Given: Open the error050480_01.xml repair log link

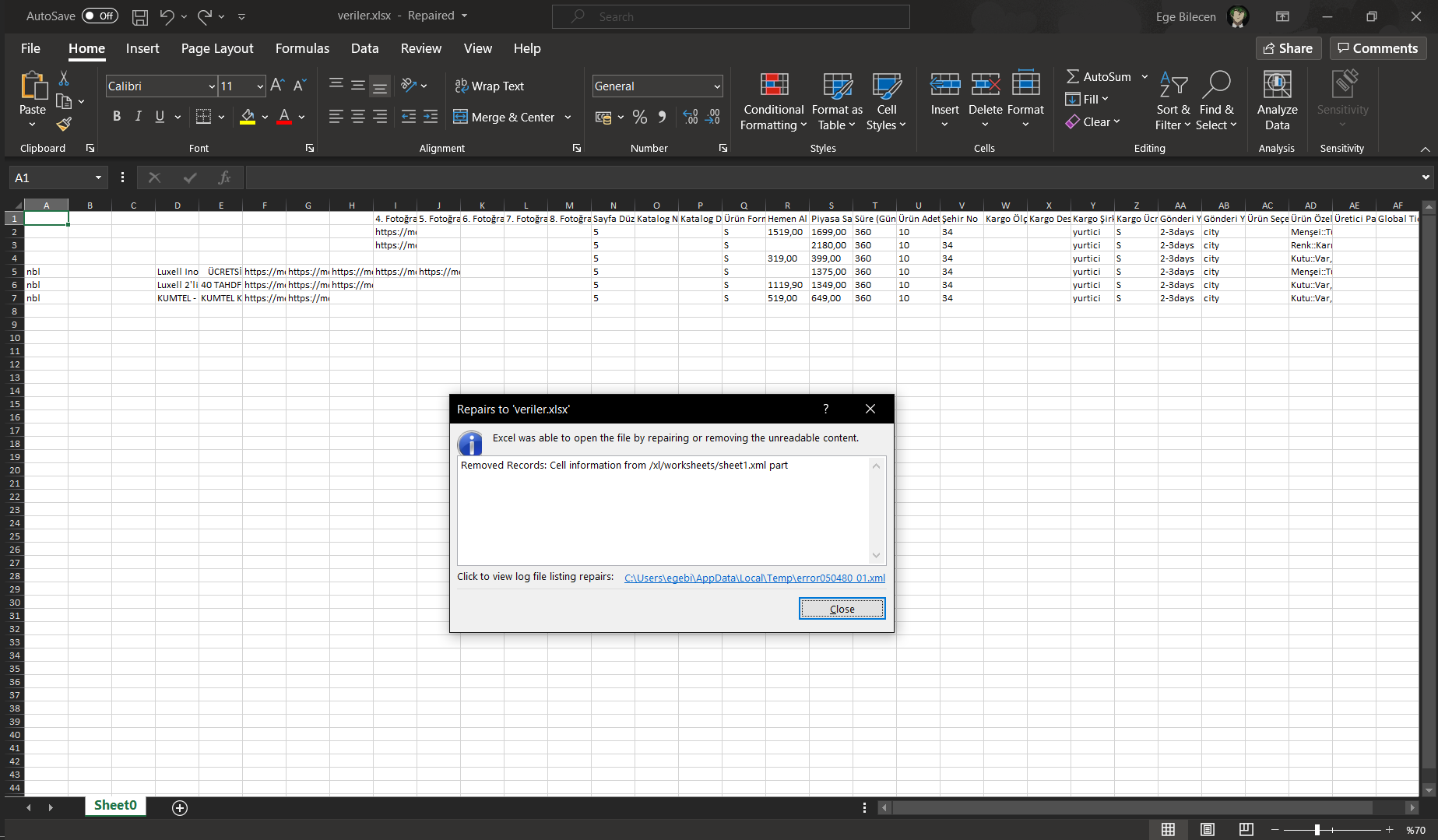Looking at the screenshot, I should [754, 578].
